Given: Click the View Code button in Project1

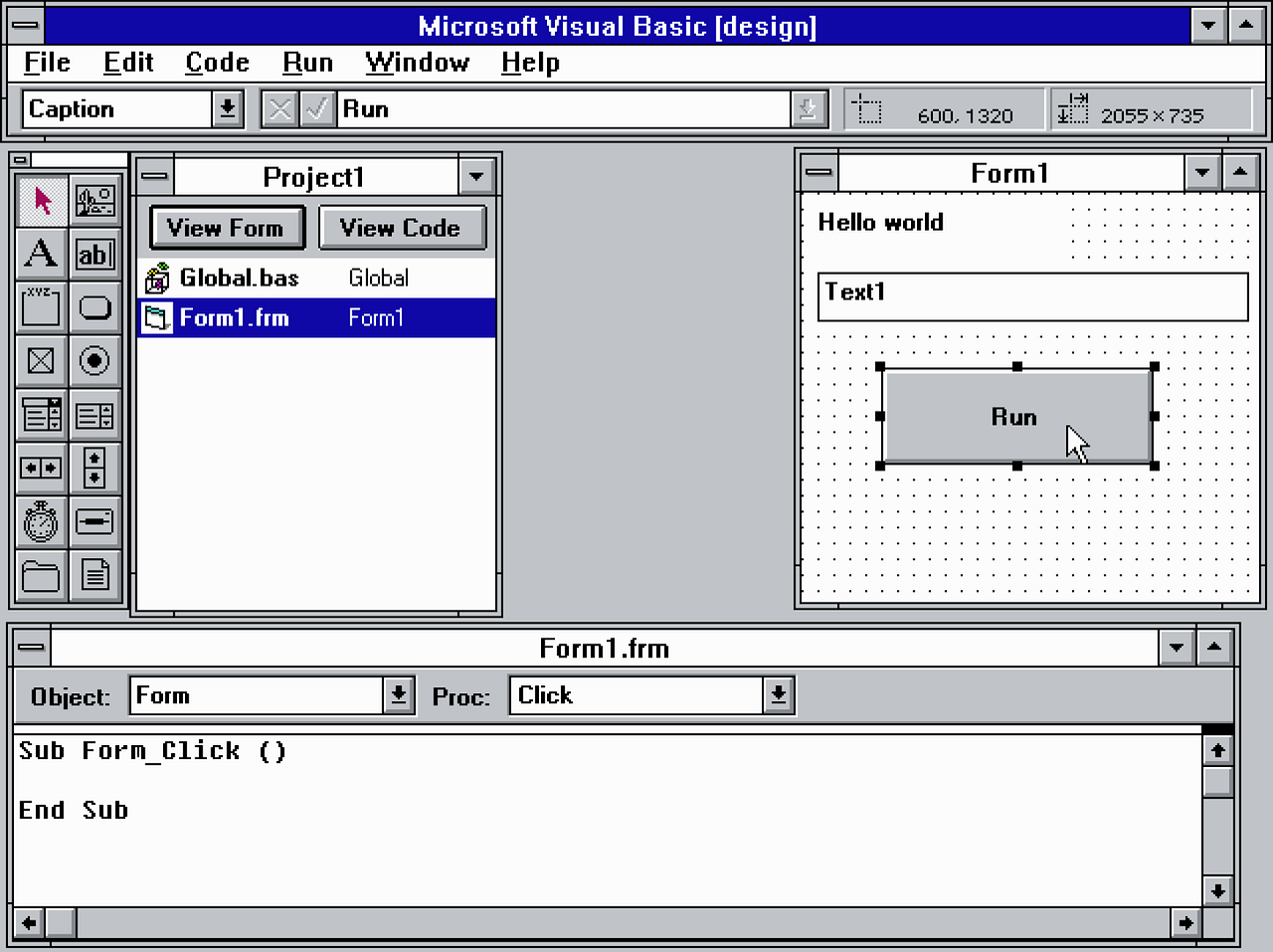Looking at the screenshot, I should click(402, 228).
